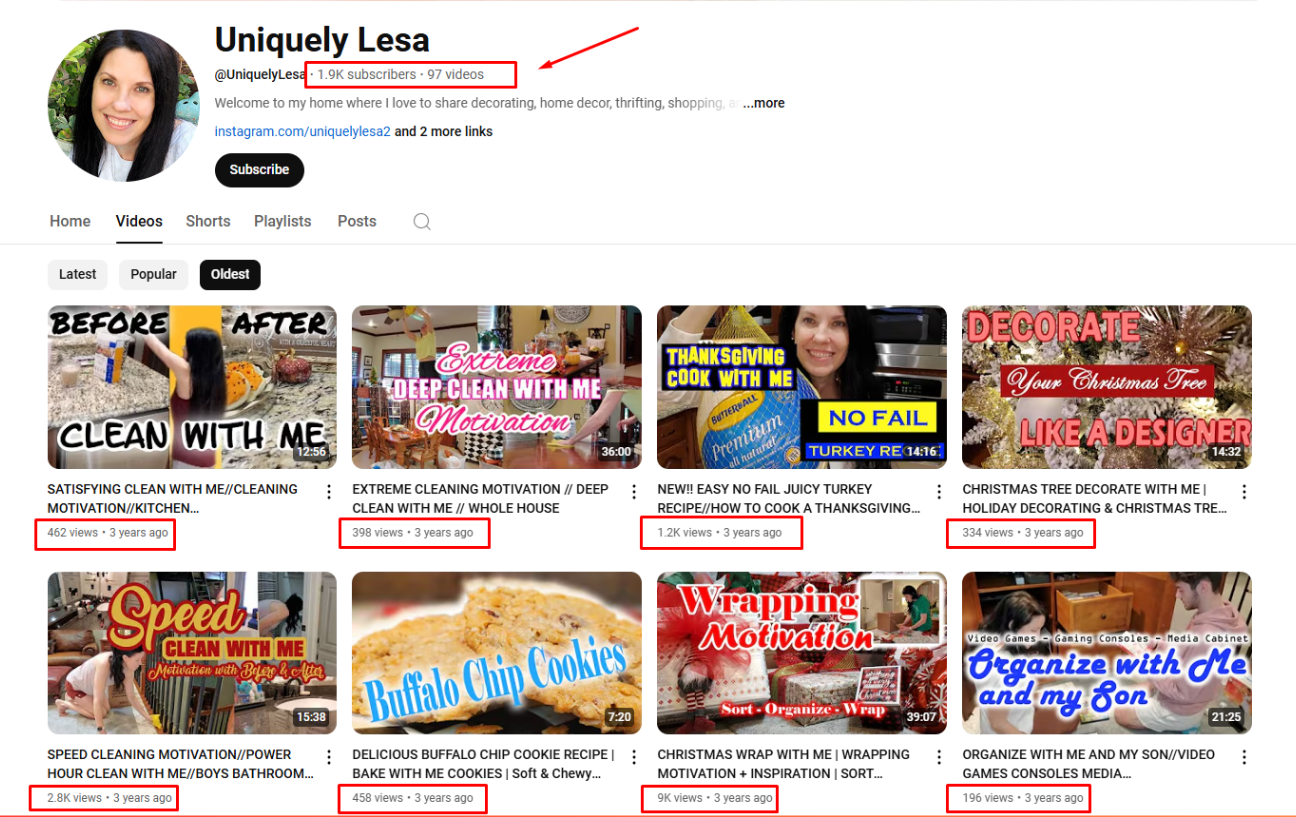Expand the channel description with ...more
The width and height of the screenshot is (1296, 817).
click(763, 103)
